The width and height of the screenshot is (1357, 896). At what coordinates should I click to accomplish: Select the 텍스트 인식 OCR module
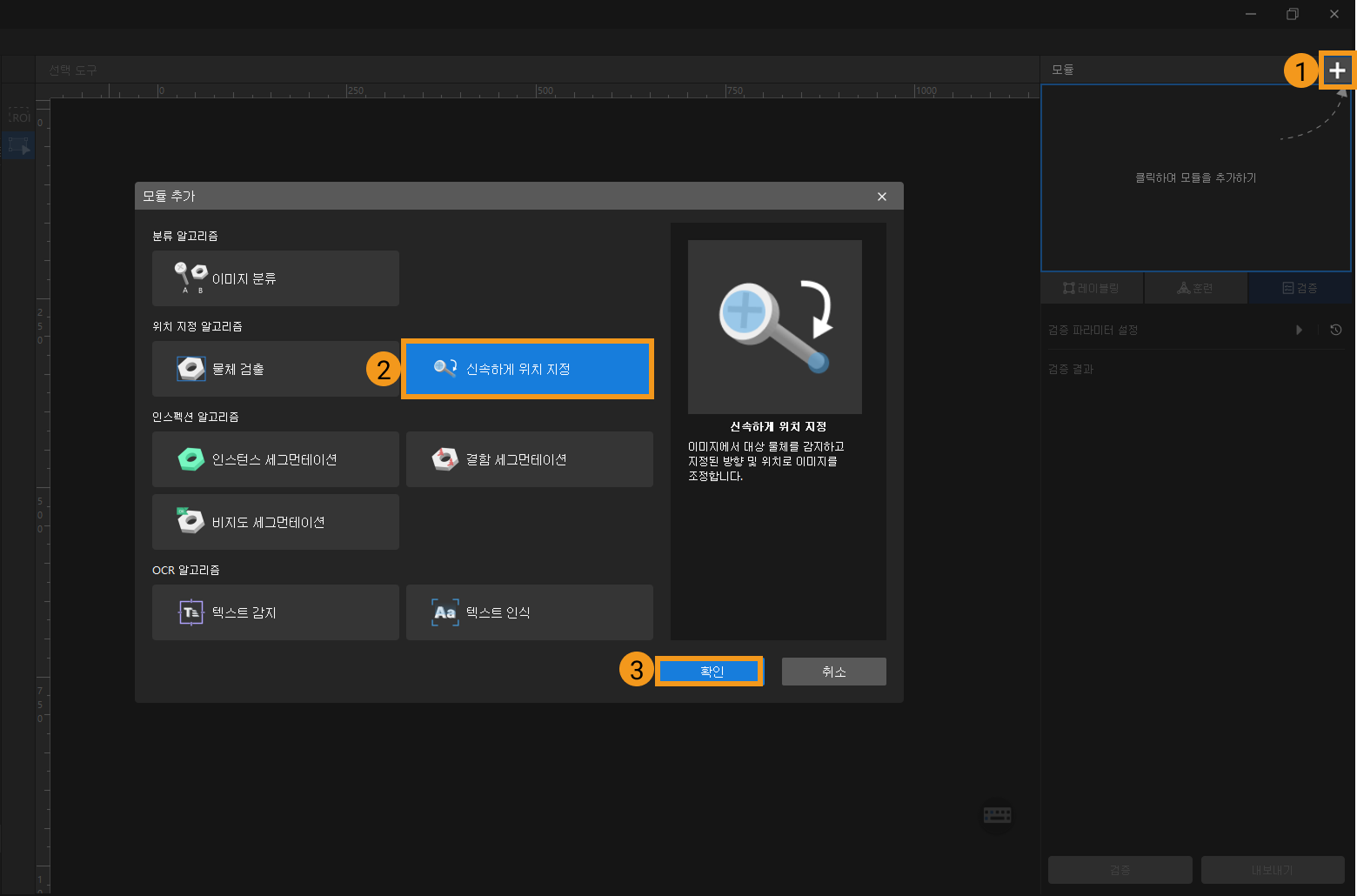(529, 612)
